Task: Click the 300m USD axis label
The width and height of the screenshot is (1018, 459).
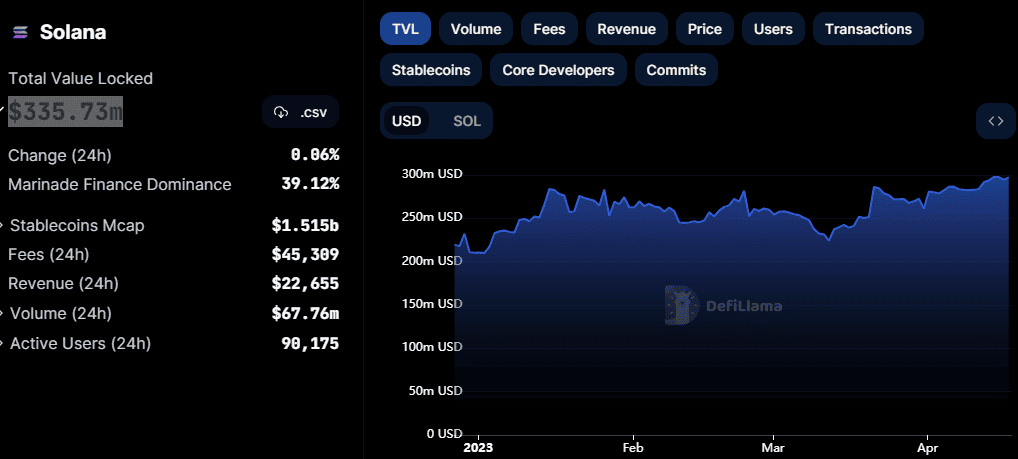Action: (x=433, y=174)
